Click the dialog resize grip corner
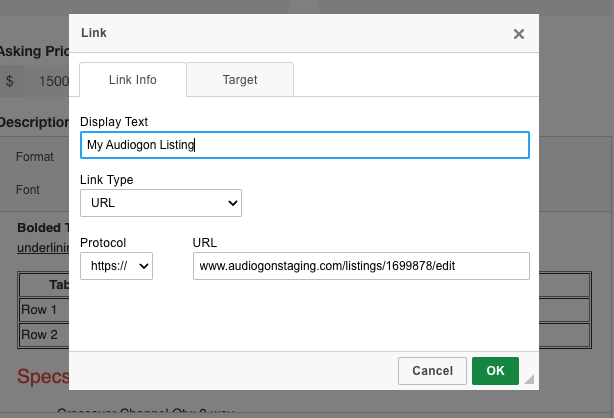Viewport: 614px width, 418px height. (x=529, y=379)
